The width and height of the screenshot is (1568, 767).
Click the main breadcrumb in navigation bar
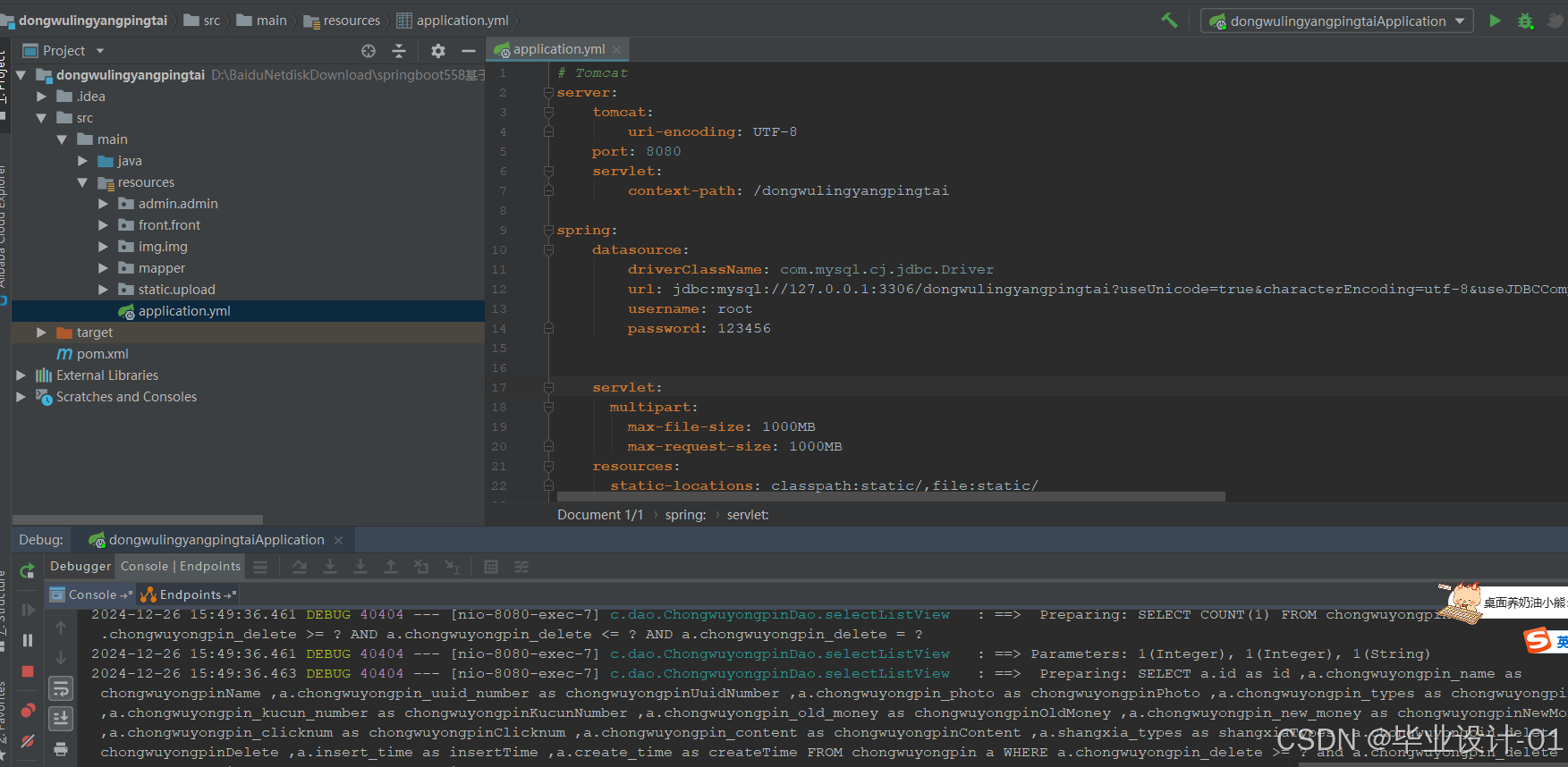tap(261, 21)
